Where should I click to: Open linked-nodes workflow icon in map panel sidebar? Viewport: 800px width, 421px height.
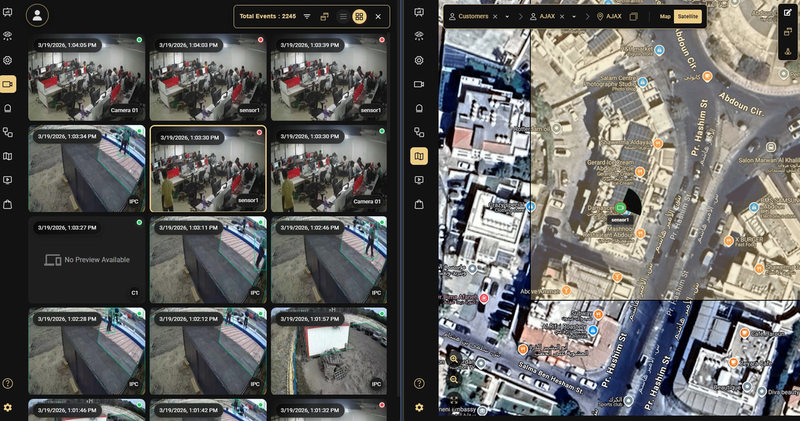click(x=419, y=132)
